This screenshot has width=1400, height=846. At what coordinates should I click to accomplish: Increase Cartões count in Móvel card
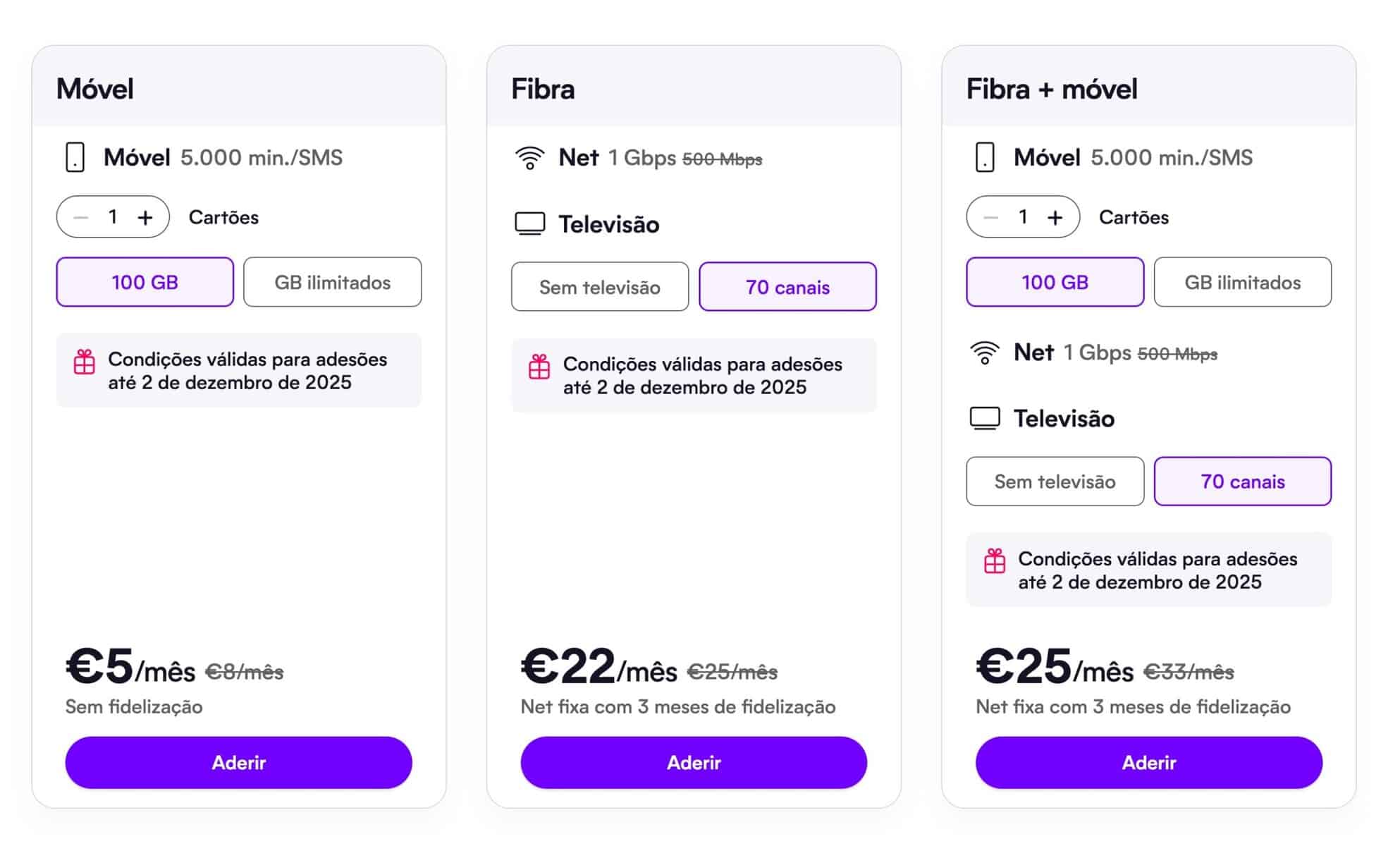145,217
